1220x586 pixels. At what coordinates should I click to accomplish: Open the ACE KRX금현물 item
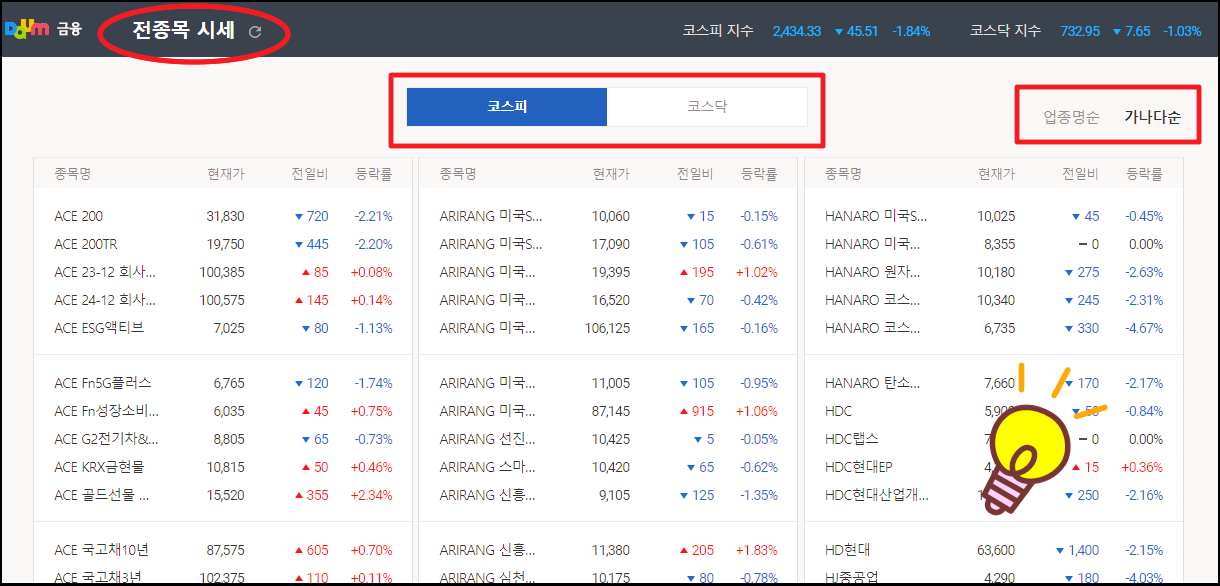(x=99, y=467)
